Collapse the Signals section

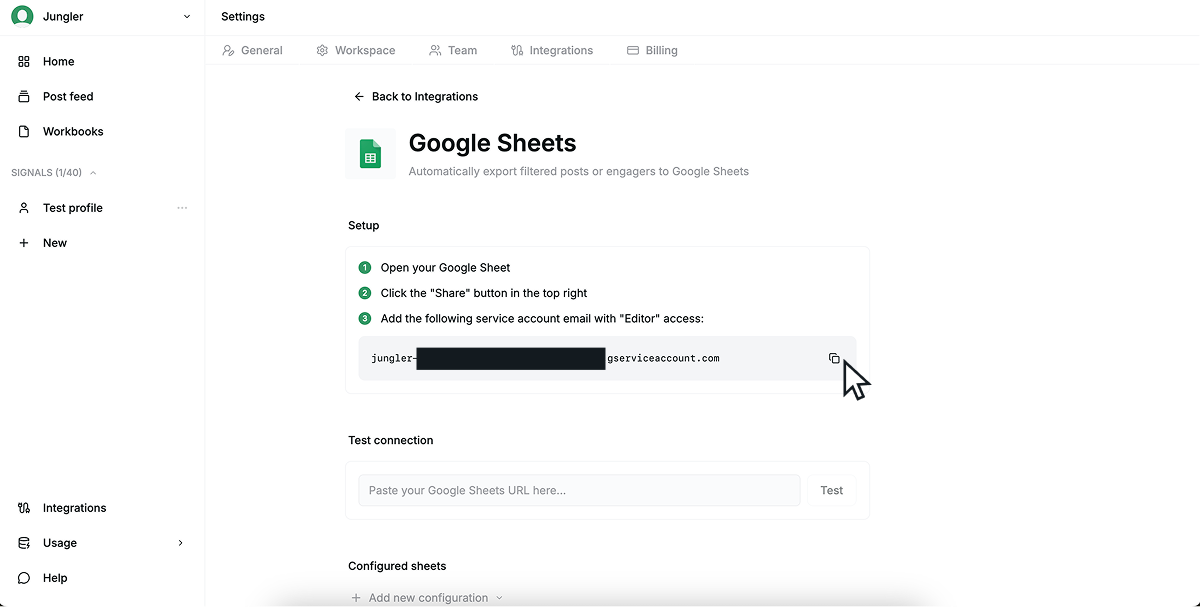[x=93, y=173]
